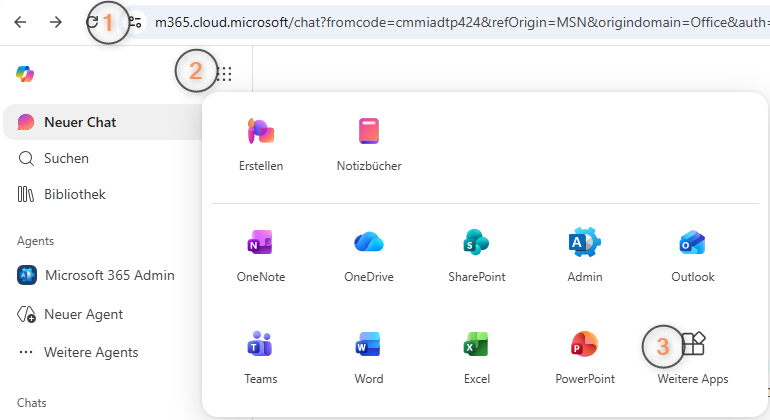Viewport: 770px width, 420px height.
Task: Open the Microsoft 365 Admin agent
Action: 96,275
